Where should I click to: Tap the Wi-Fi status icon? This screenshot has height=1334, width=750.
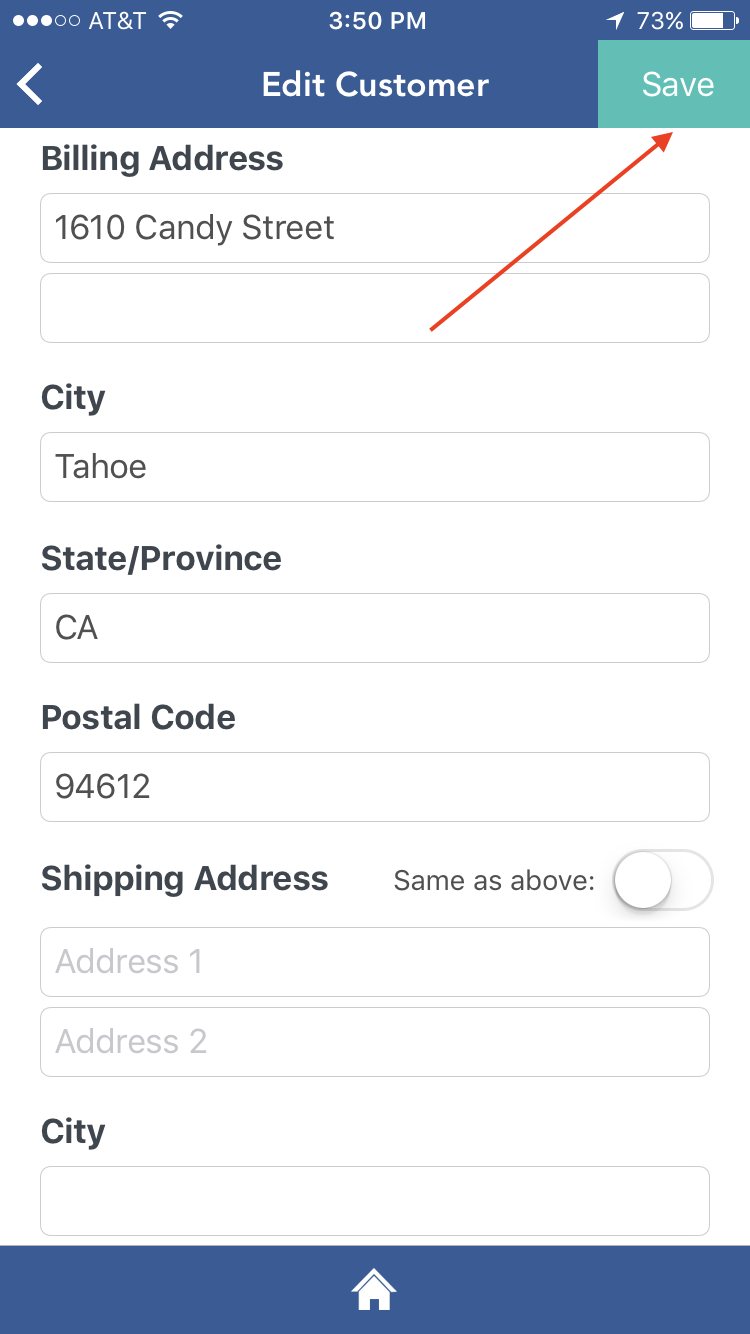pos(171,21)
